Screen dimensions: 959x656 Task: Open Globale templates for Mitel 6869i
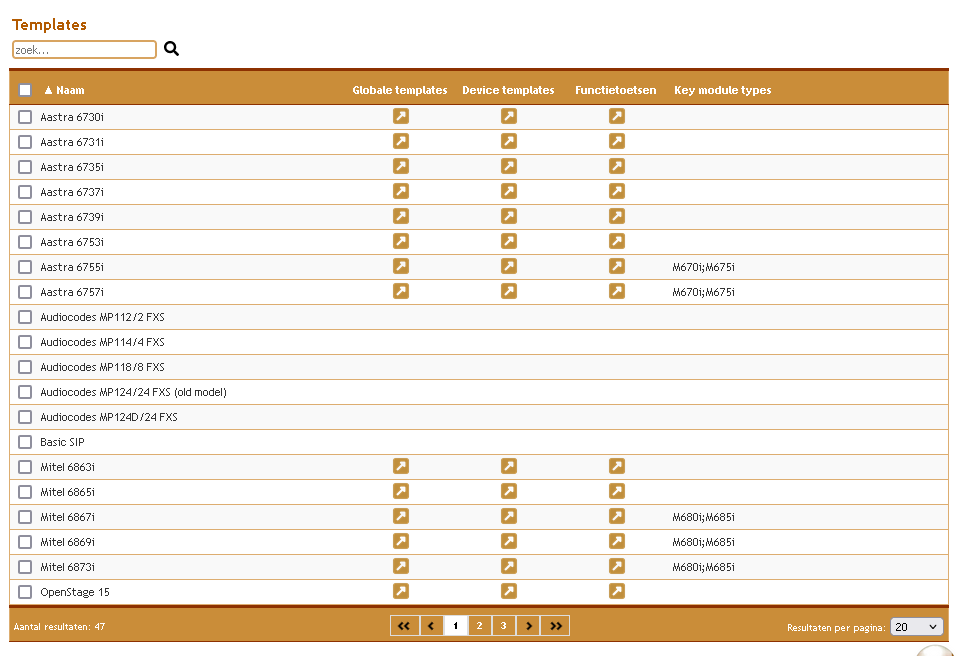pyautogui.click(x=401, y=542)
